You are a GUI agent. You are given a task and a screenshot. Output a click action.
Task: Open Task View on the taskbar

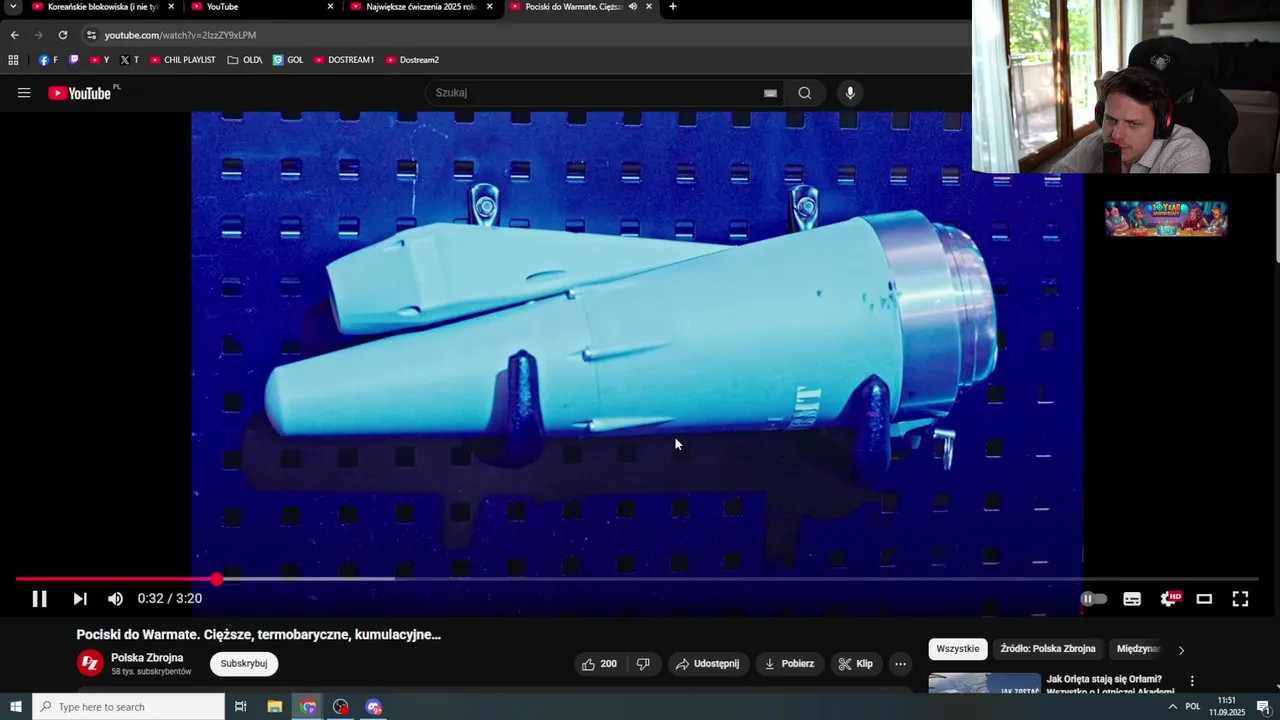241,707
